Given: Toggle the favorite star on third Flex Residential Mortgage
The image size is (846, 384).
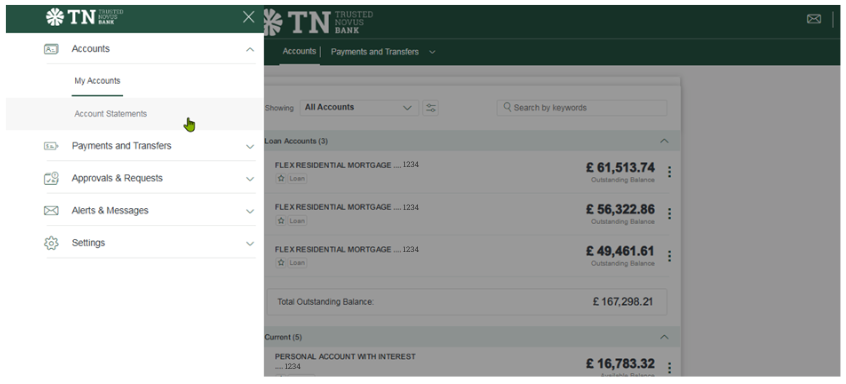Looking at the screenshot, I should coord(281,263).
